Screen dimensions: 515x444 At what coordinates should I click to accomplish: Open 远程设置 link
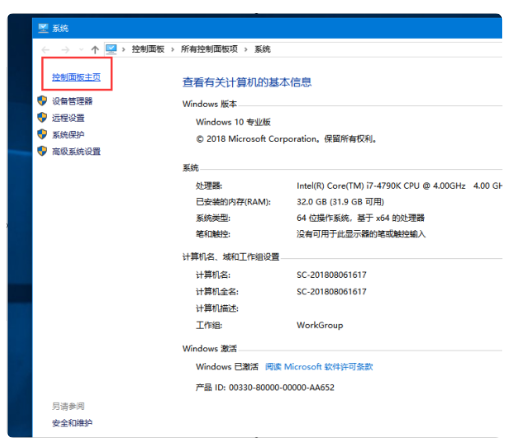pyautogui.click(x=68, y=118)
